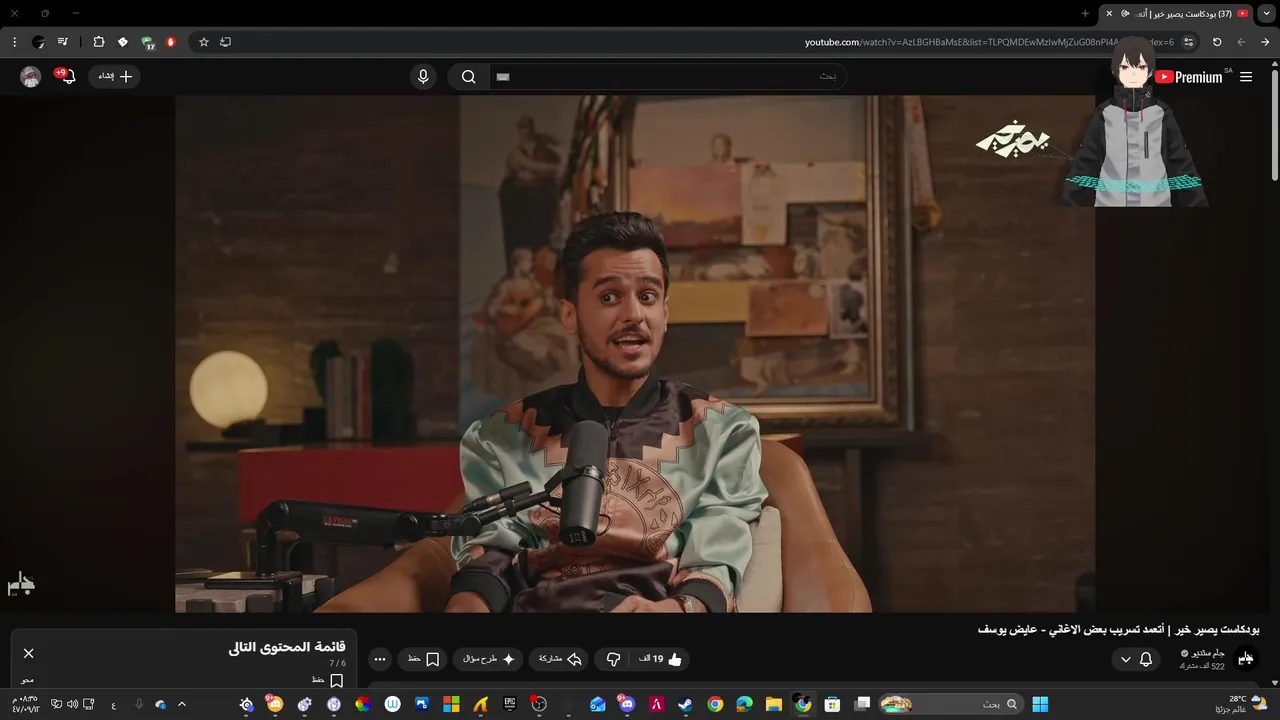Click the install/cast icon beside the star
This screenshot has height=720, width=1280.
(x=225, y=42)
